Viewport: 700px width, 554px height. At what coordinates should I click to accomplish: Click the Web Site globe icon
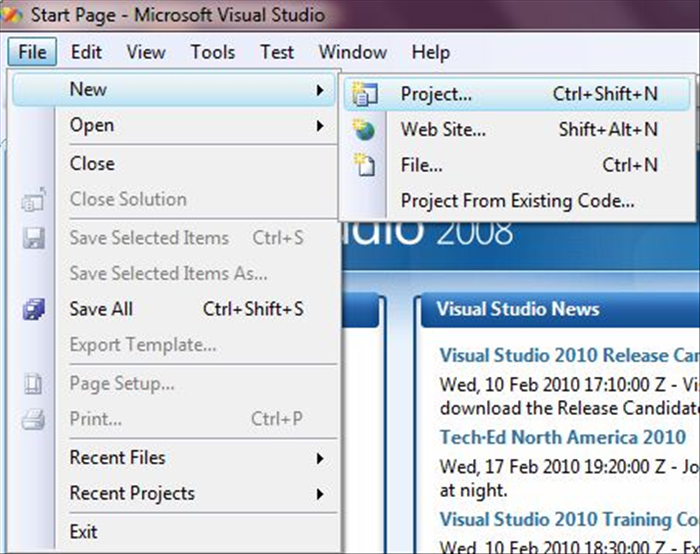364,129
